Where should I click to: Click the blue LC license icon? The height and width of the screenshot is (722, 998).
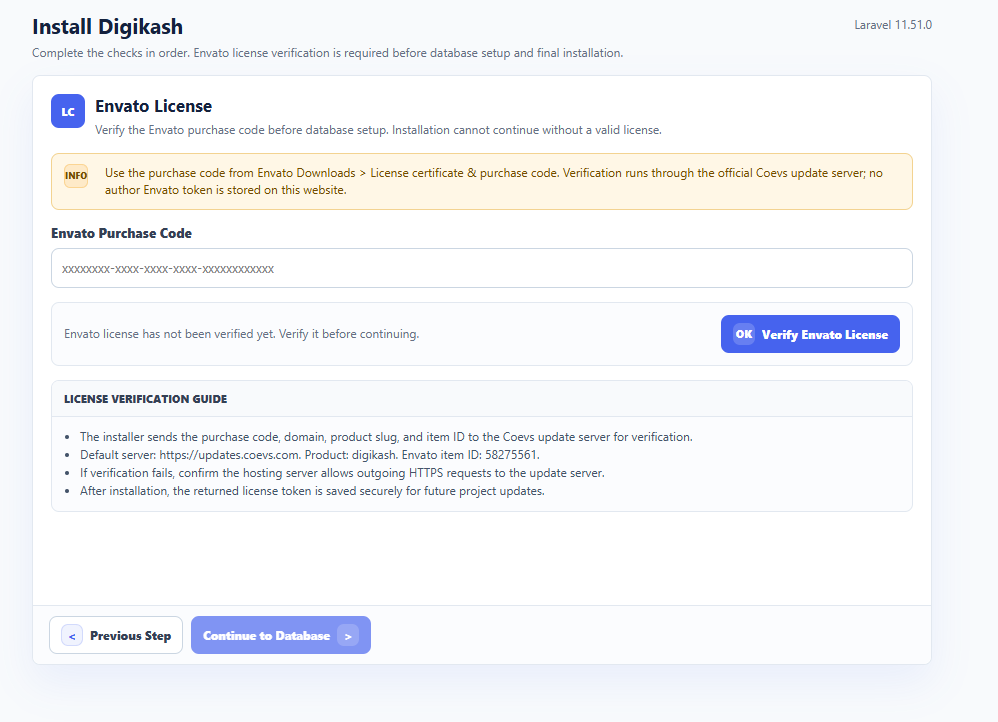point(68,111)
